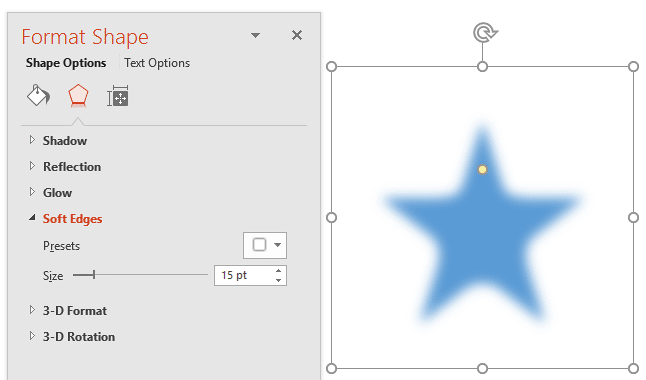Viewport: 646px width, 380px height.
Task: Close the Format Shape pane
Action: pos(297,35)
